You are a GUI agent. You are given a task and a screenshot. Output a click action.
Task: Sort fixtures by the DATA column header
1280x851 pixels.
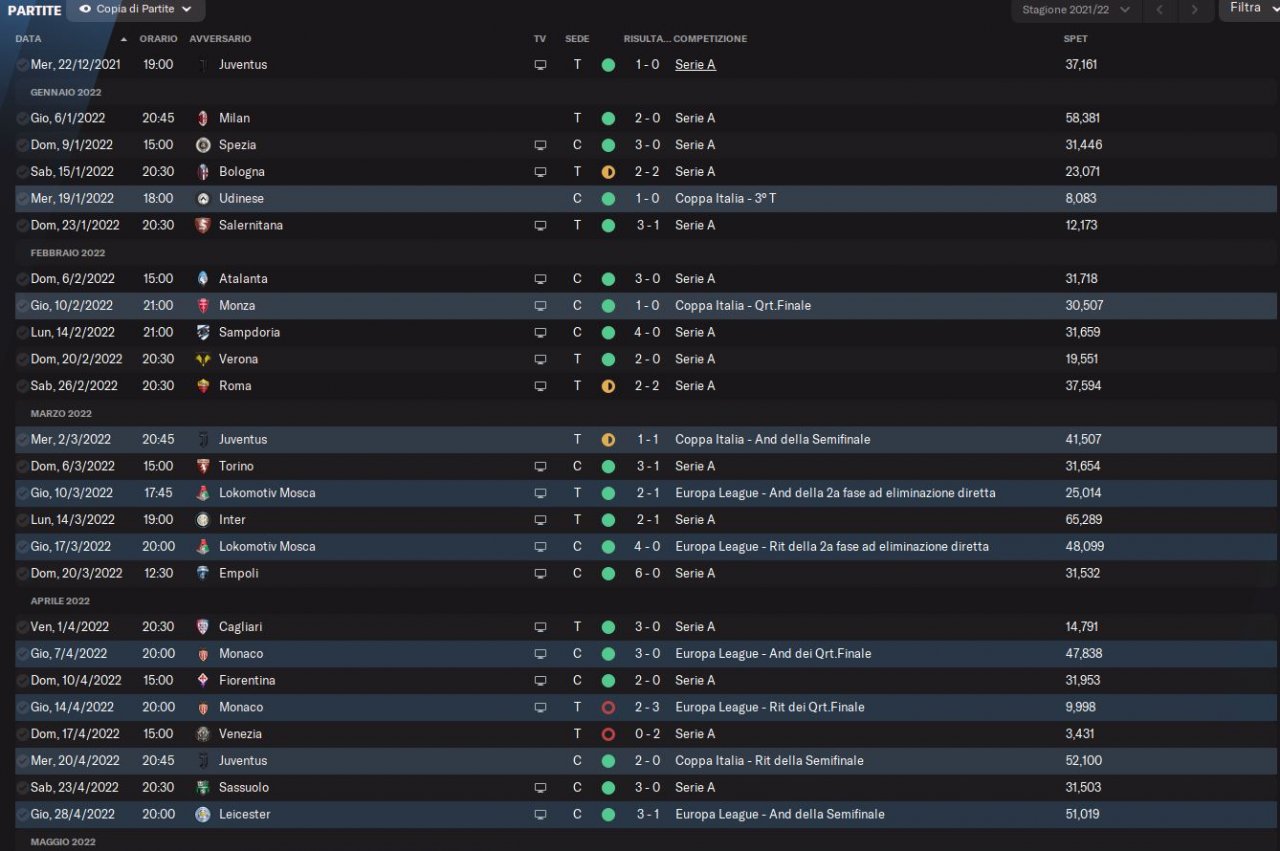coord(29,39)
